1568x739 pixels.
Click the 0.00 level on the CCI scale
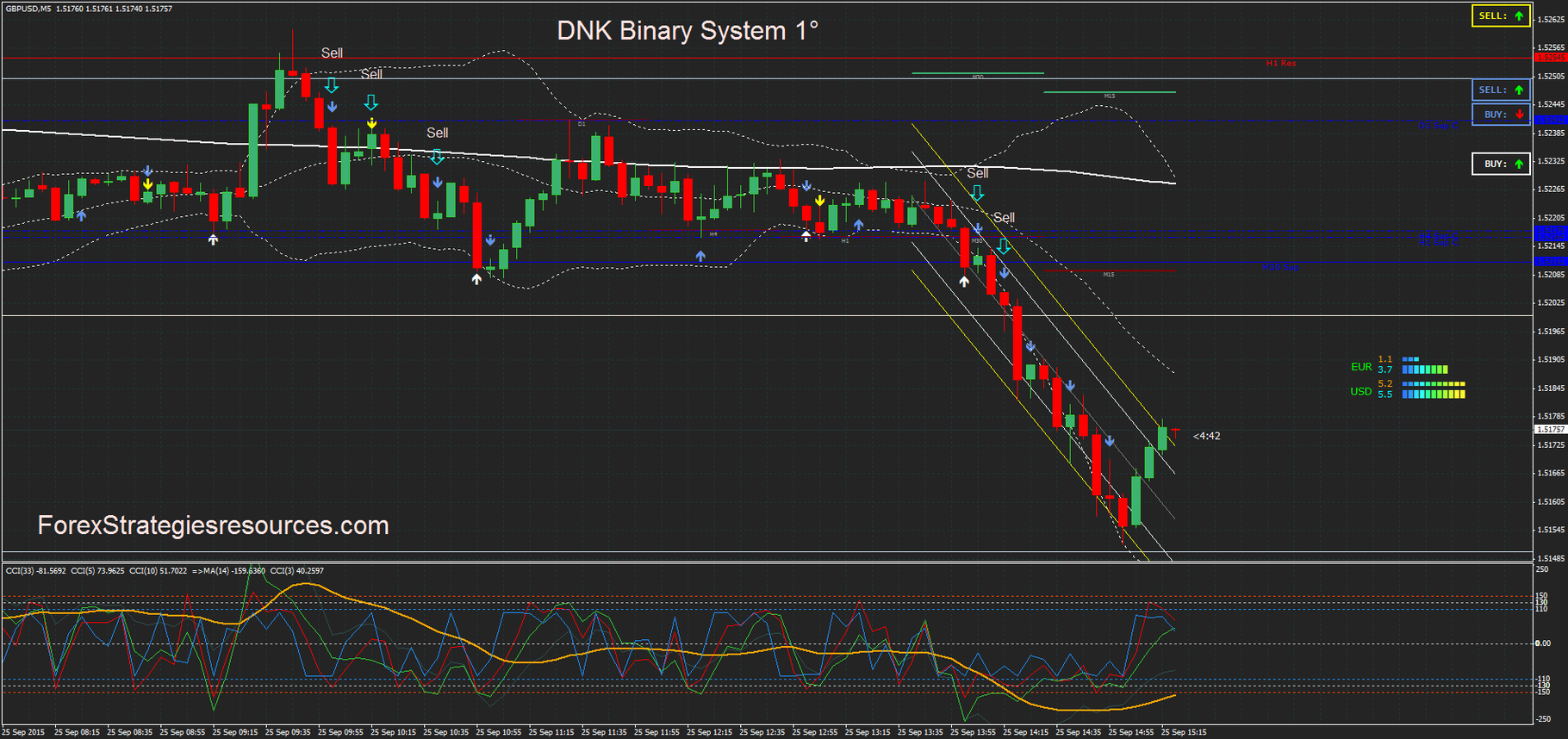pyautogui.click(x=1543, y=643)
